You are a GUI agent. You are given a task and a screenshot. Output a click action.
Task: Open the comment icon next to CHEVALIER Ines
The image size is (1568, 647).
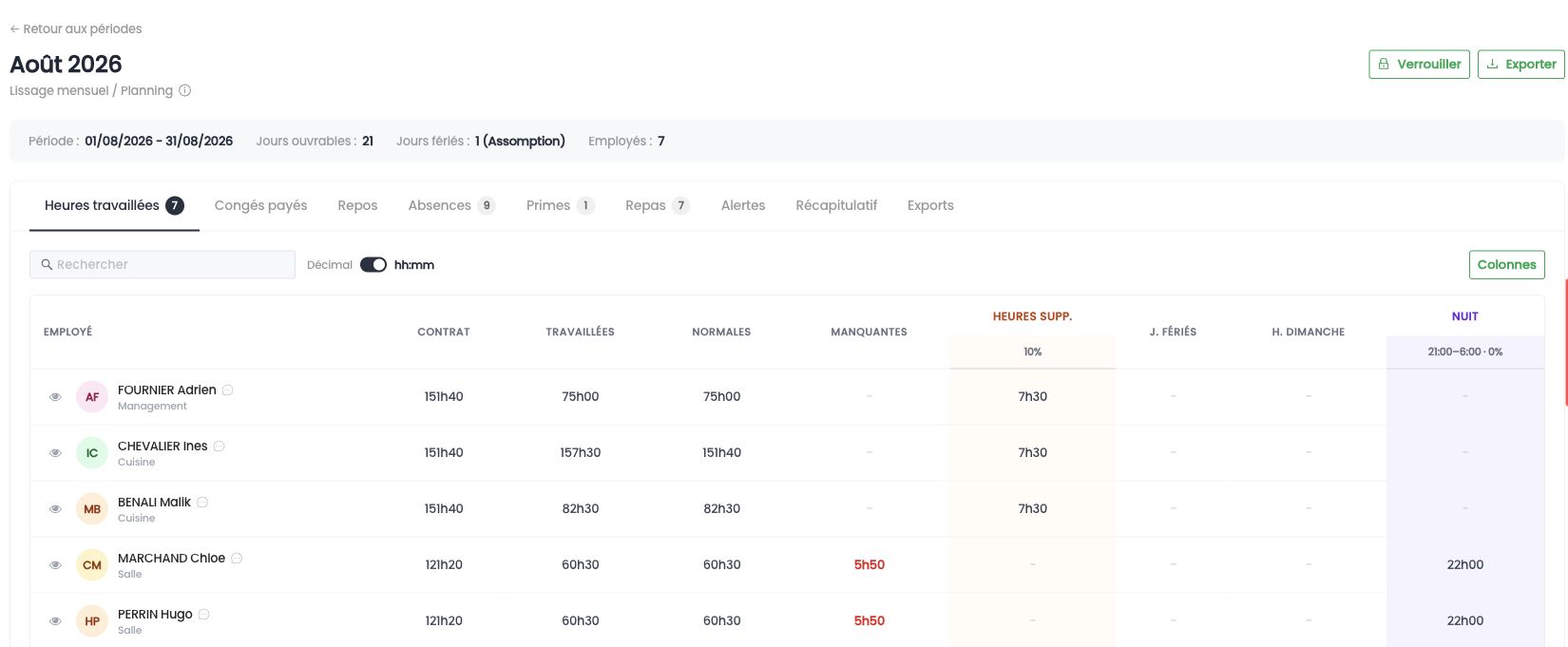coord(220,447)
